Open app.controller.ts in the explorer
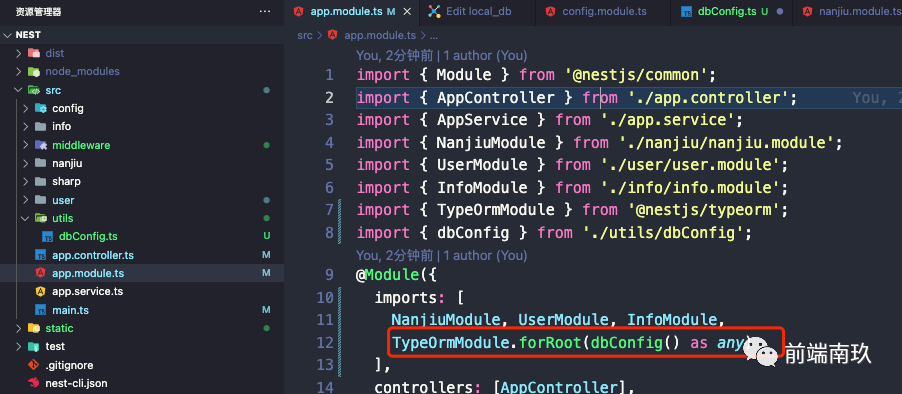 [93, 255]
